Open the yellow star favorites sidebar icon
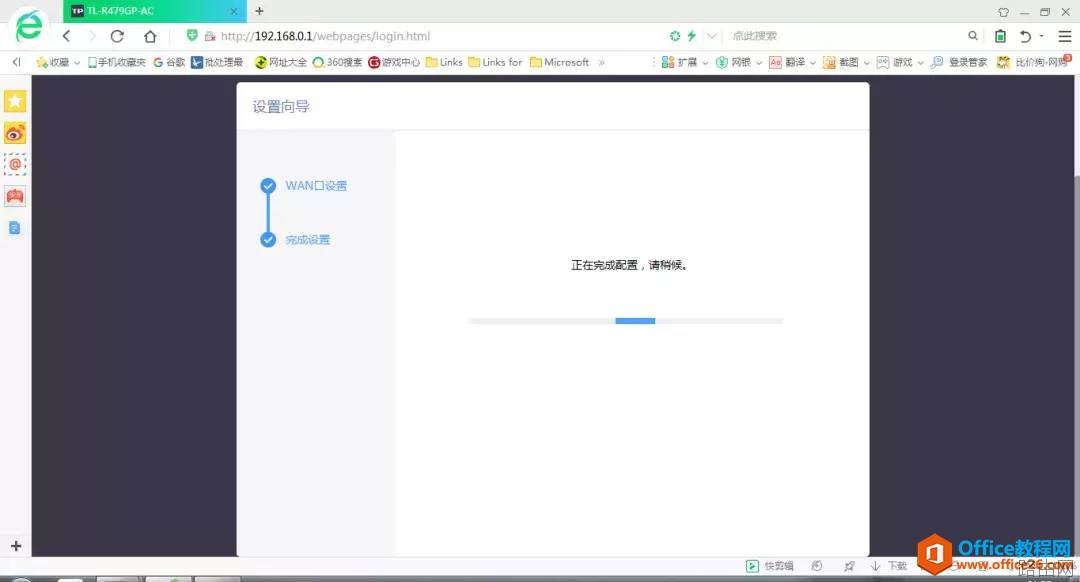This screenshot has width=1080, height=582. tap(15, 101)
